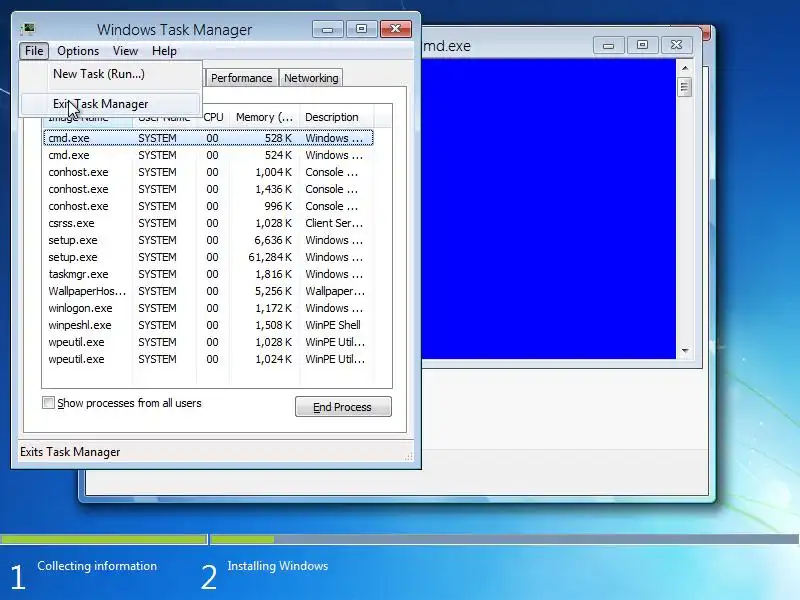
Task: Open the Help menu
Action: click(164, 51)
